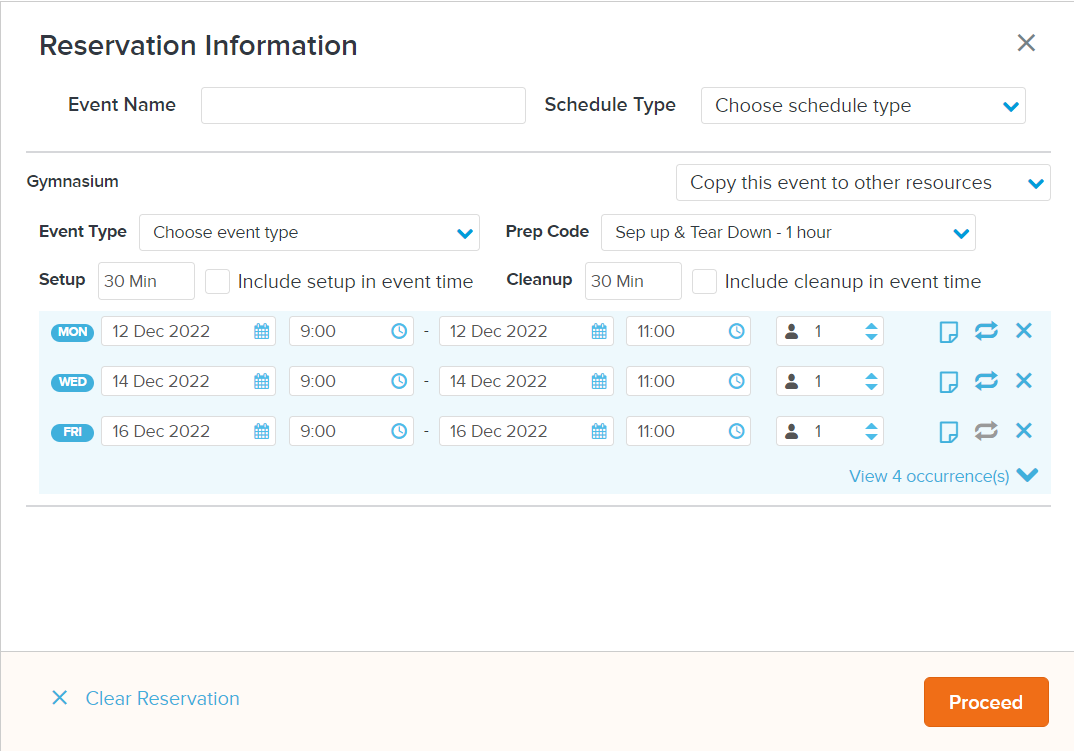The width and height of the screenshot is (1074, 751).
Task: Check Include cleanup in event time
Action: (x=704, y=281)
